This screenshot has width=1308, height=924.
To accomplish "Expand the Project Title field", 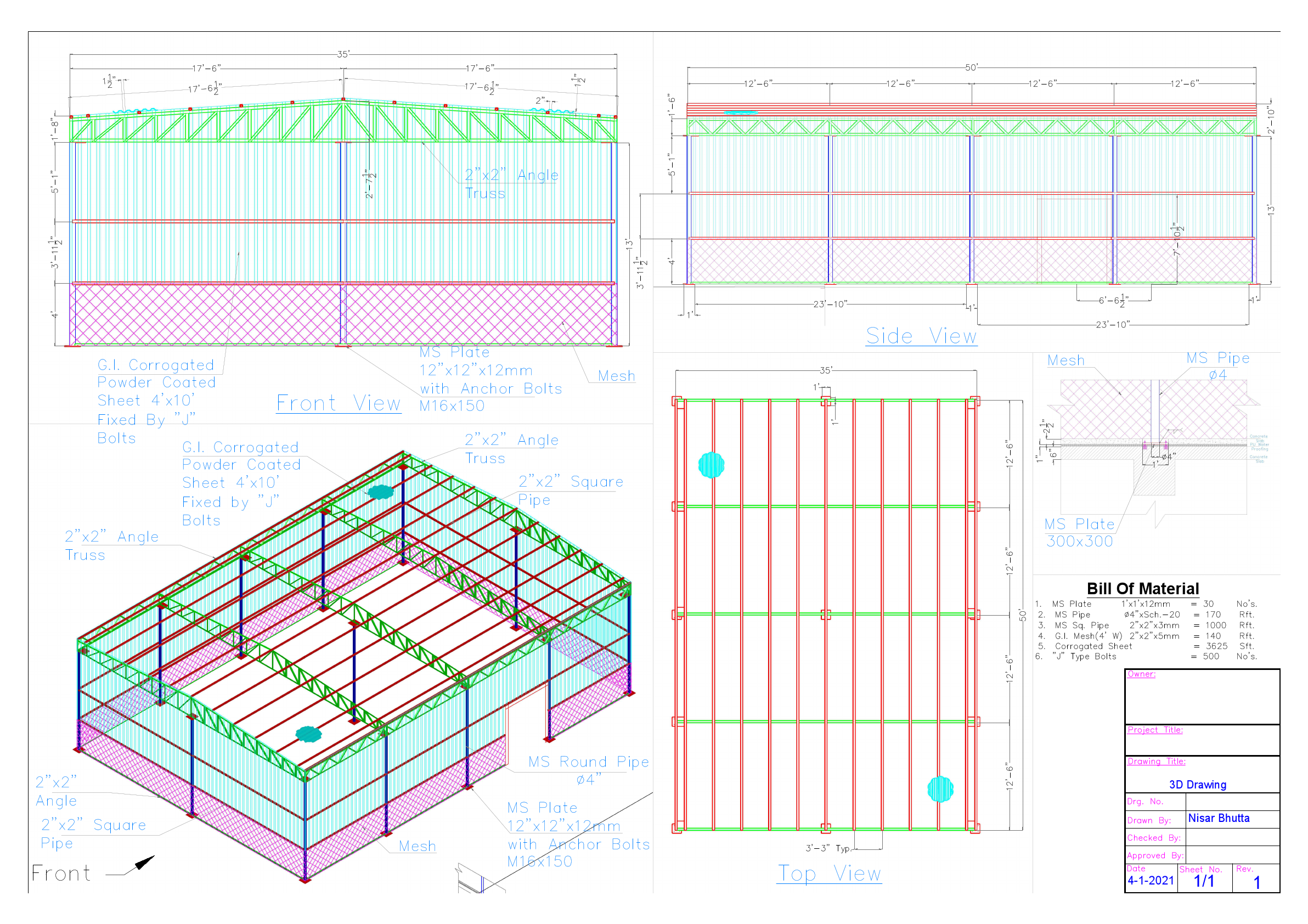I will [1155, 730].
